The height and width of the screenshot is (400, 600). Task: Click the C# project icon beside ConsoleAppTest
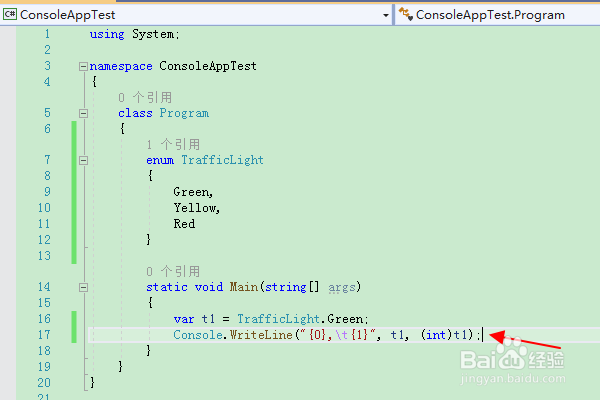click(10, 15)
